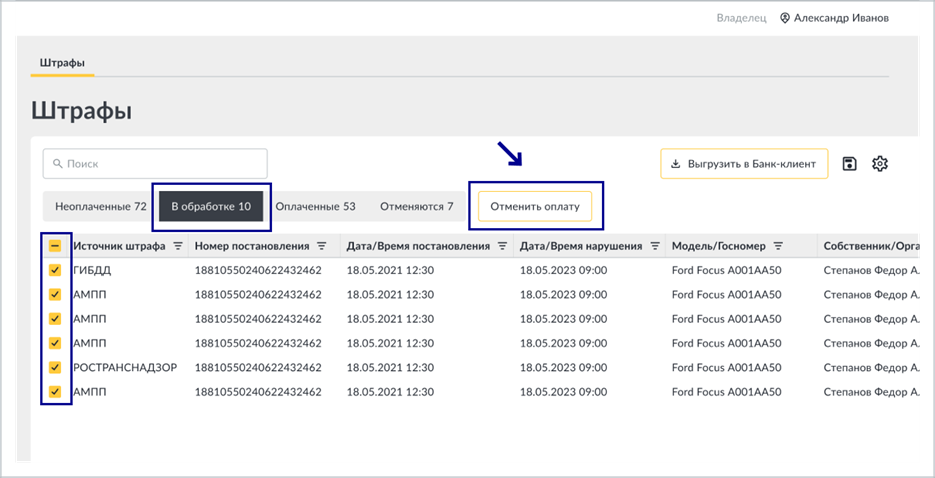This screenshot has width=935, height=478.
Task: Click the Владелец role label
Action: (741, 18)
